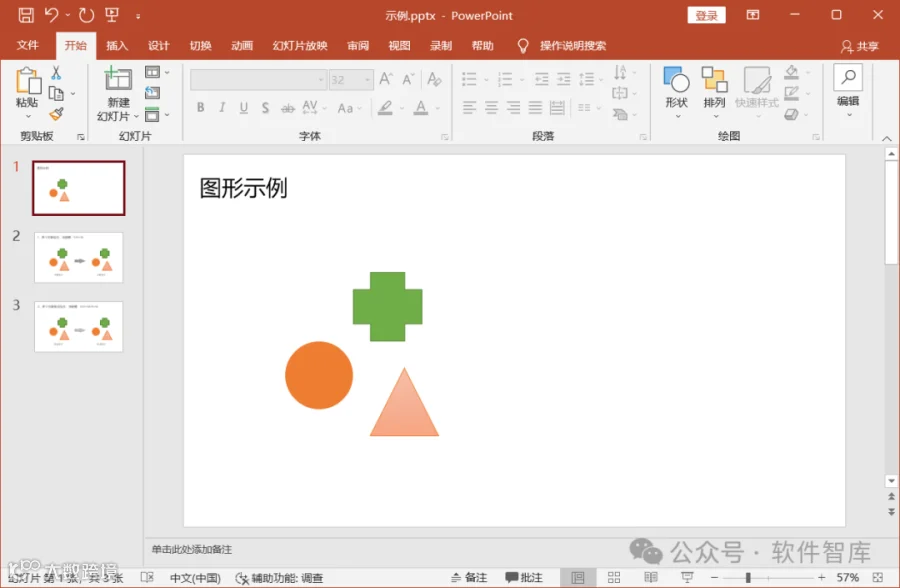Click the Cut scissors icon
900x588 pixels.
tap(56, 72)
